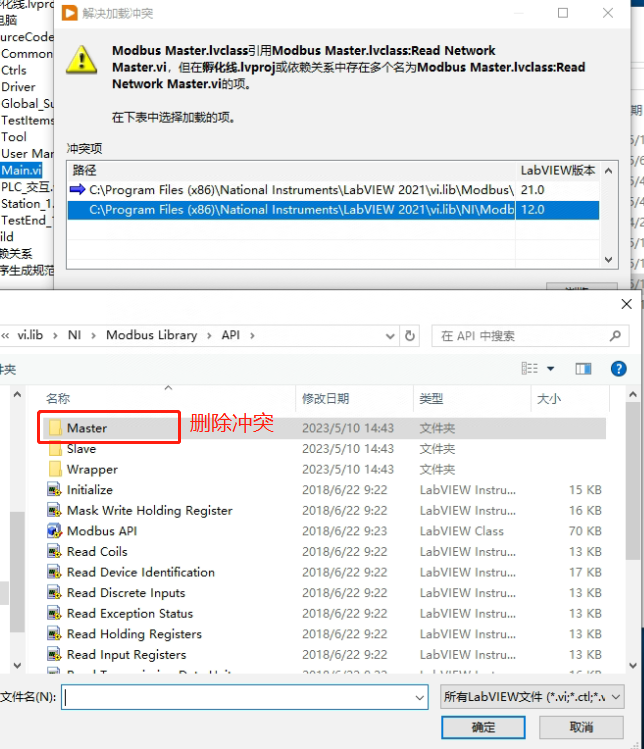This screenshot has height=749, width=644.
Task: Go to the vi.lib breadcrumb folder
Action: coord(30,335)
